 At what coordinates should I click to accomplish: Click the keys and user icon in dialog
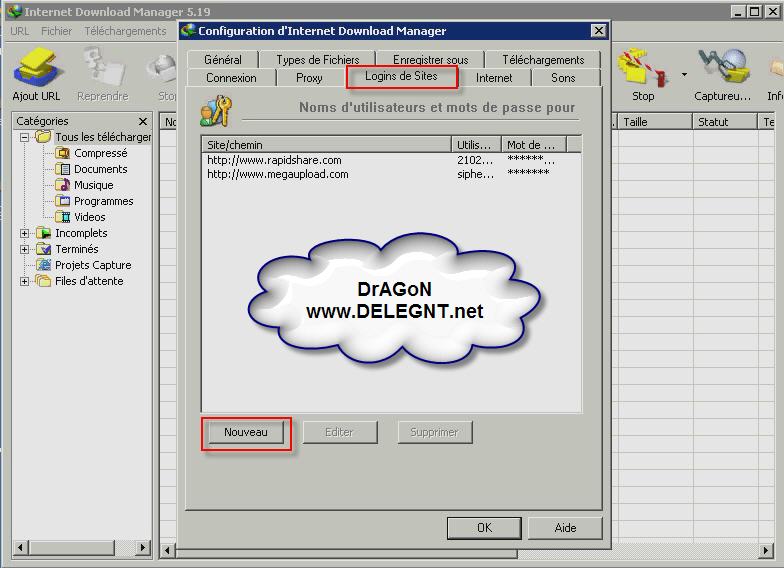click(x=216, y=111)
